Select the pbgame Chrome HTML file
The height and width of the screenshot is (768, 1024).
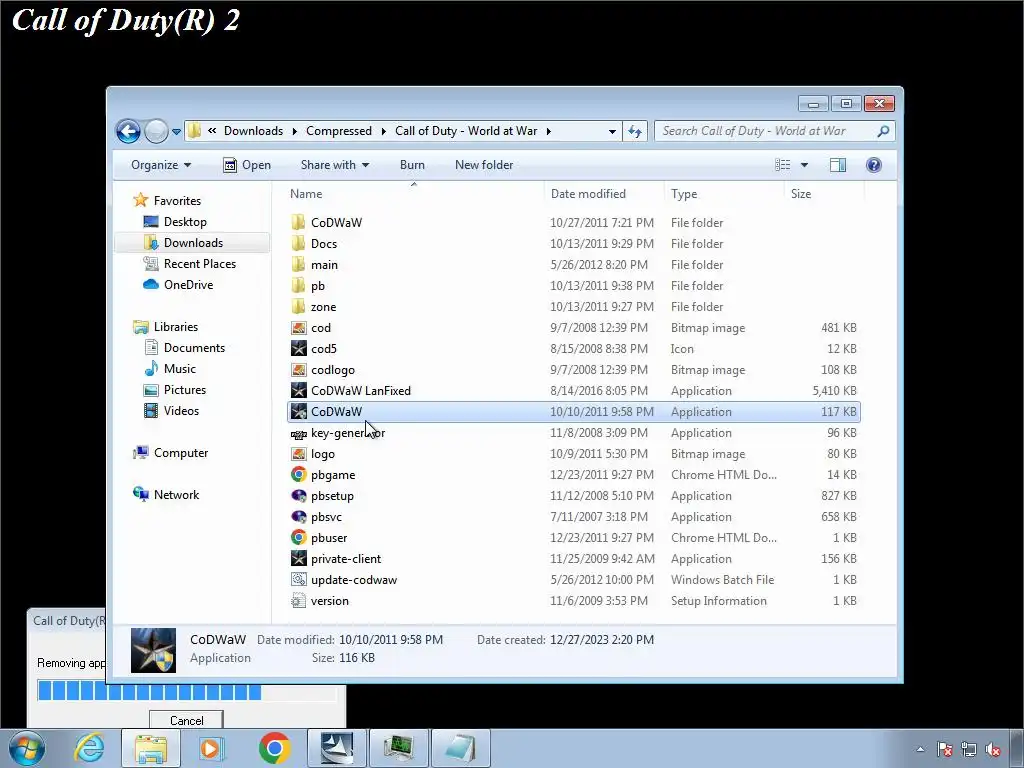point(573,475)
